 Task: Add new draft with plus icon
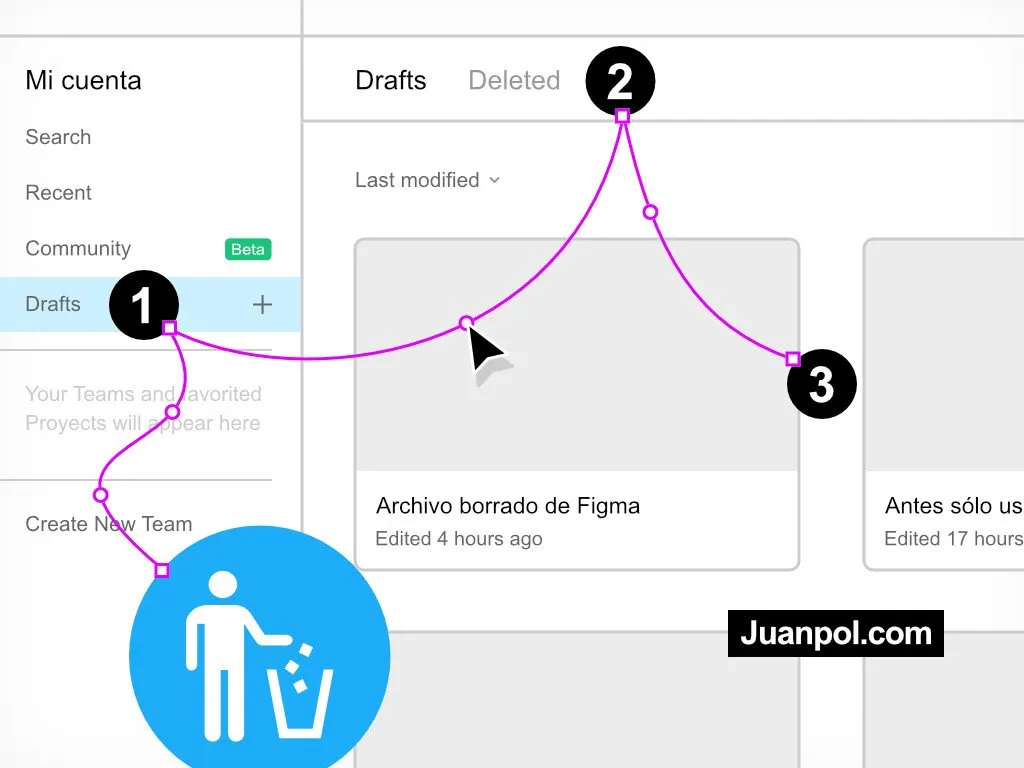[x=262, y=304]
